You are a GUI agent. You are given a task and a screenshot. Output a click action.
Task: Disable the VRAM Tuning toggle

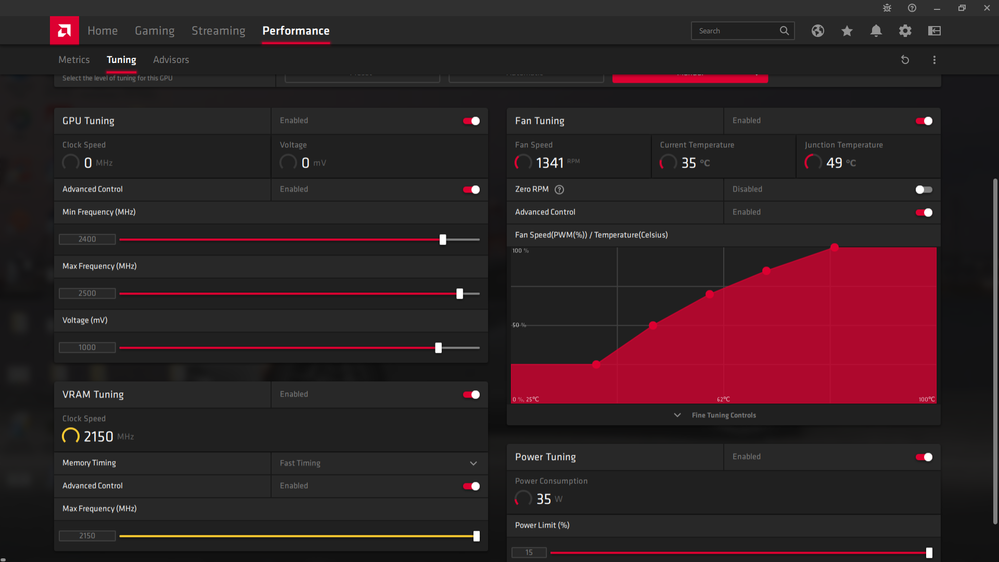click(x=471, y=394)
